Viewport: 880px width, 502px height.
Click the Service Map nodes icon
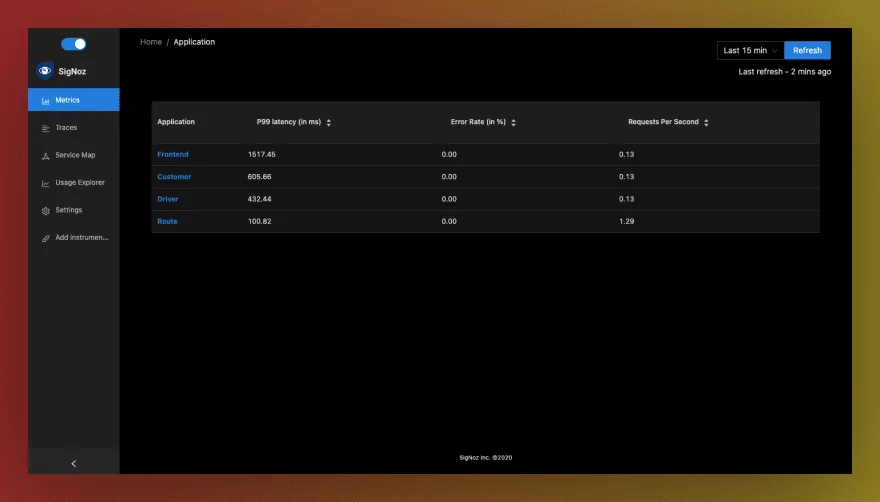(45, 156)
